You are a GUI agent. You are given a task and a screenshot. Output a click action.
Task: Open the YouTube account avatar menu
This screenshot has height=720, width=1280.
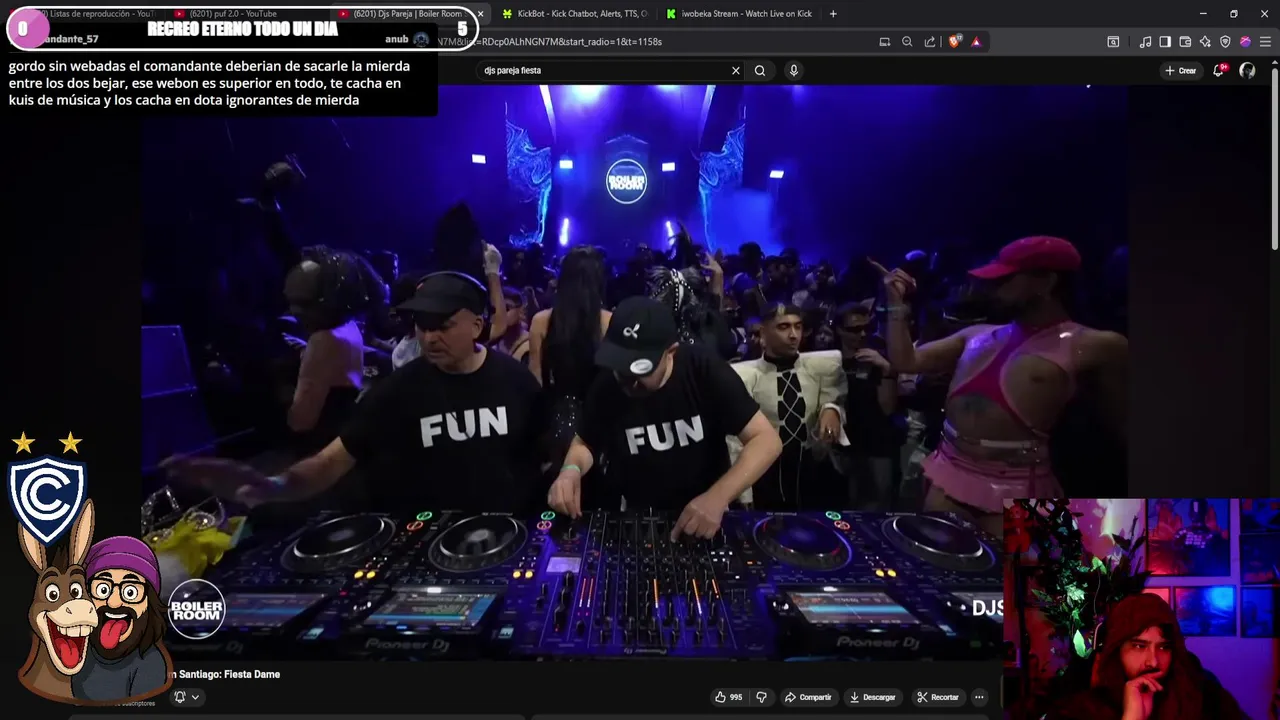(1247, 70)
